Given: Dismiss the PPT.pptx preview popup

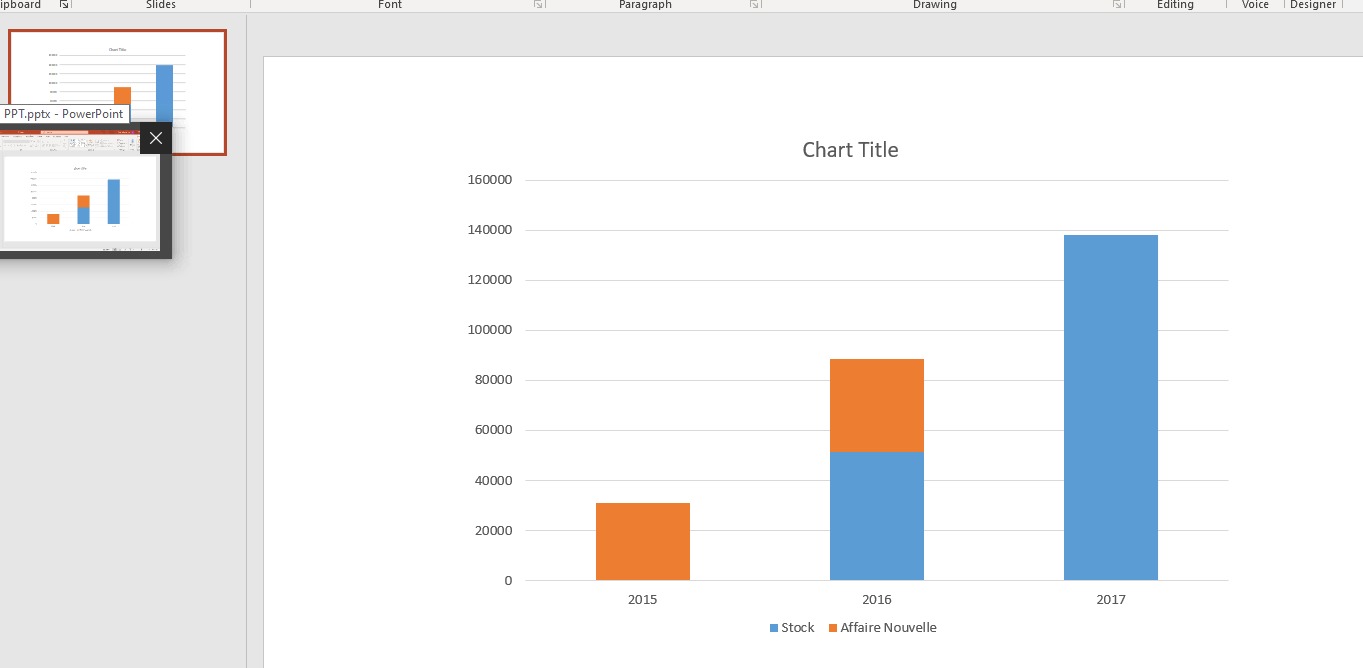Looking at the screenshot, I should pyautogui.click(x=155, y=138).
